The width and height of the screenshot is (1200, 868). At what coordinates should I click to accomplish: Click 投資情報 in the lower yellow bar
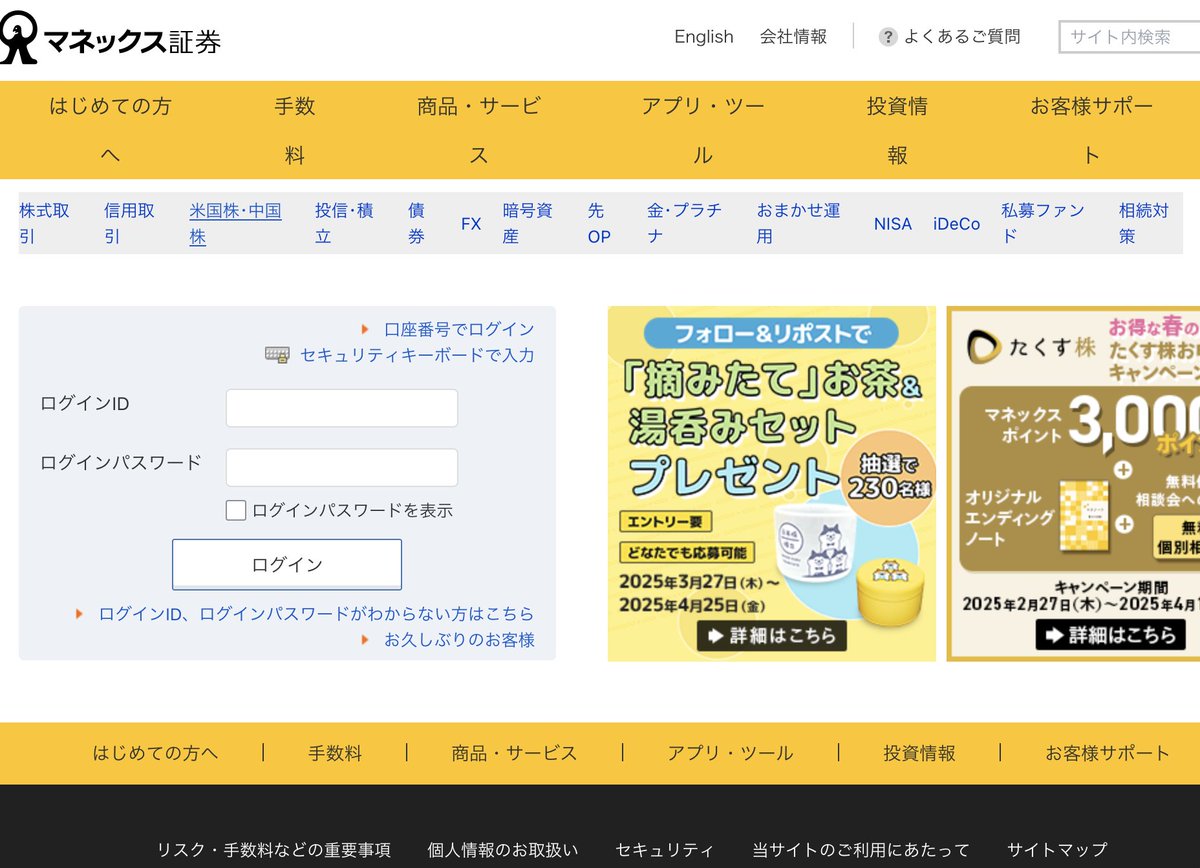pyautogui.click(x=919, y=754)
